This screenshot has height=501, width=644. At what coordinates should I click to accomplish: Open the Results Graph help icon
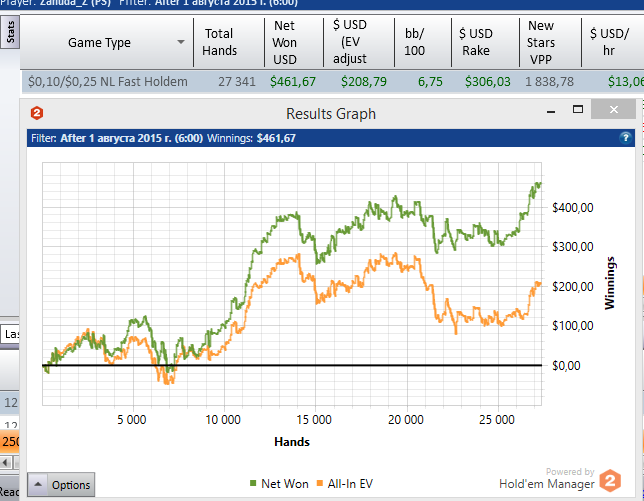point(625,138)
